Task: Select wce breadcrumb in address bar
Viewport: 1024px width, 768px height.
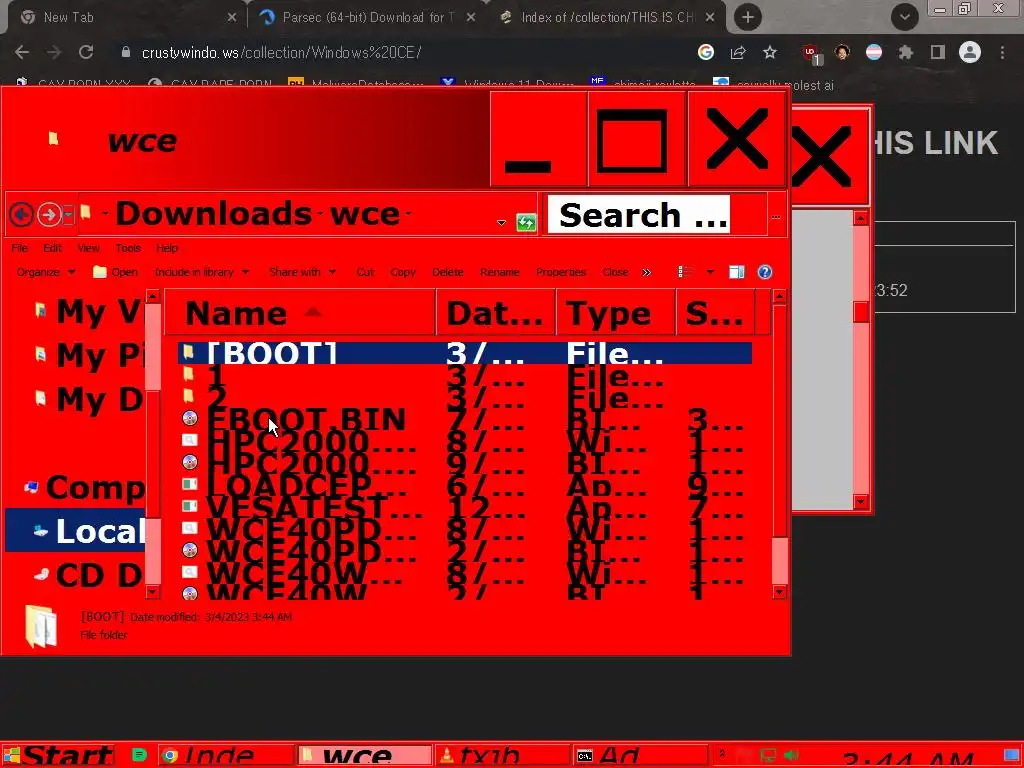Action: pyautogui.click(x=364, y=214)
